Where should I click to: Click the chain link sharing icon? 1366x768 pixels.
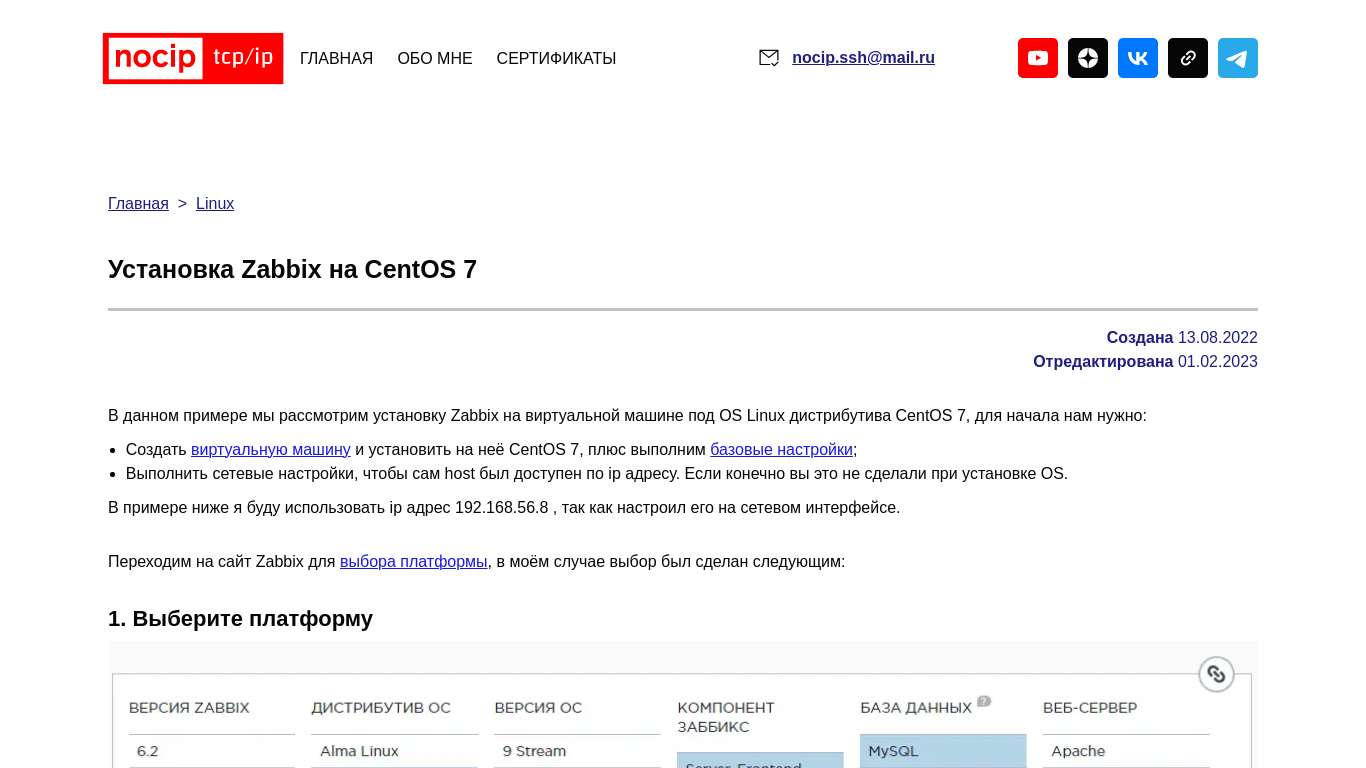point(1187,58)
